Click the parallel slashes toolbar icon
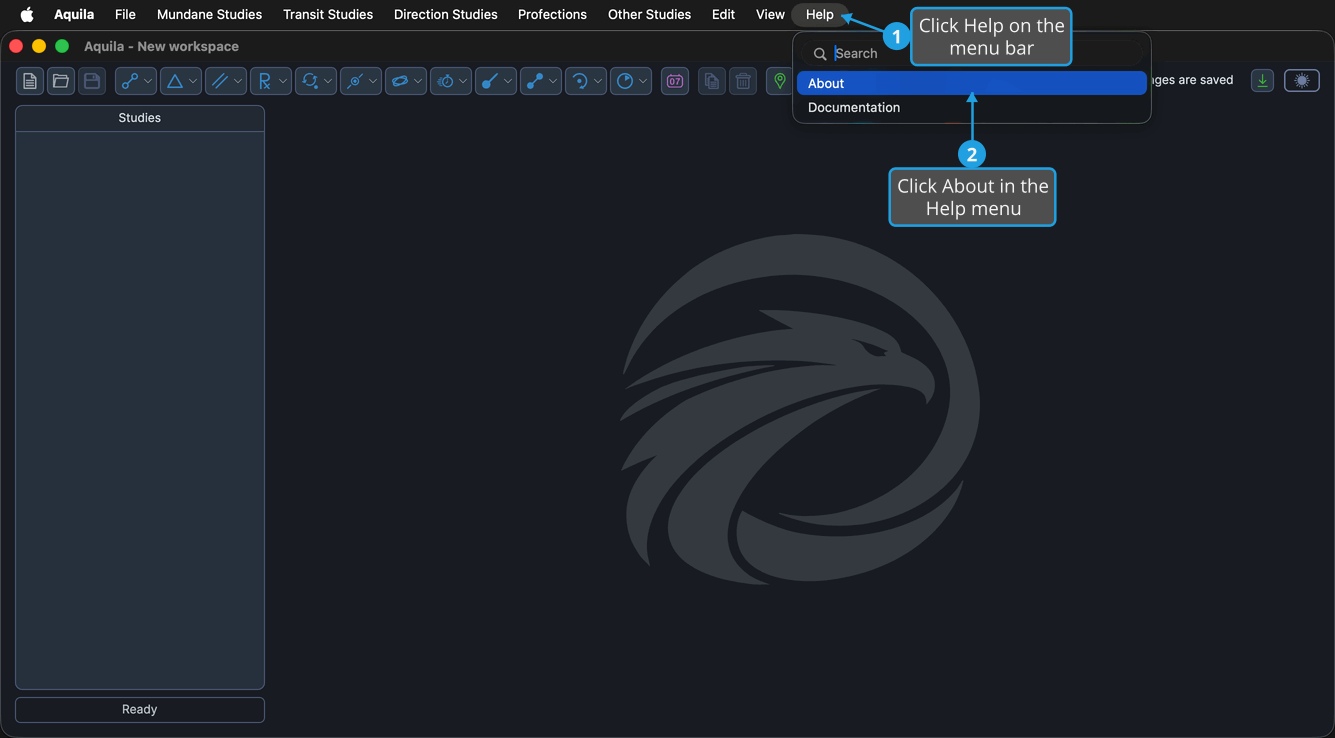The width and height of the screenshot is (1335, 738). point(219,81)
